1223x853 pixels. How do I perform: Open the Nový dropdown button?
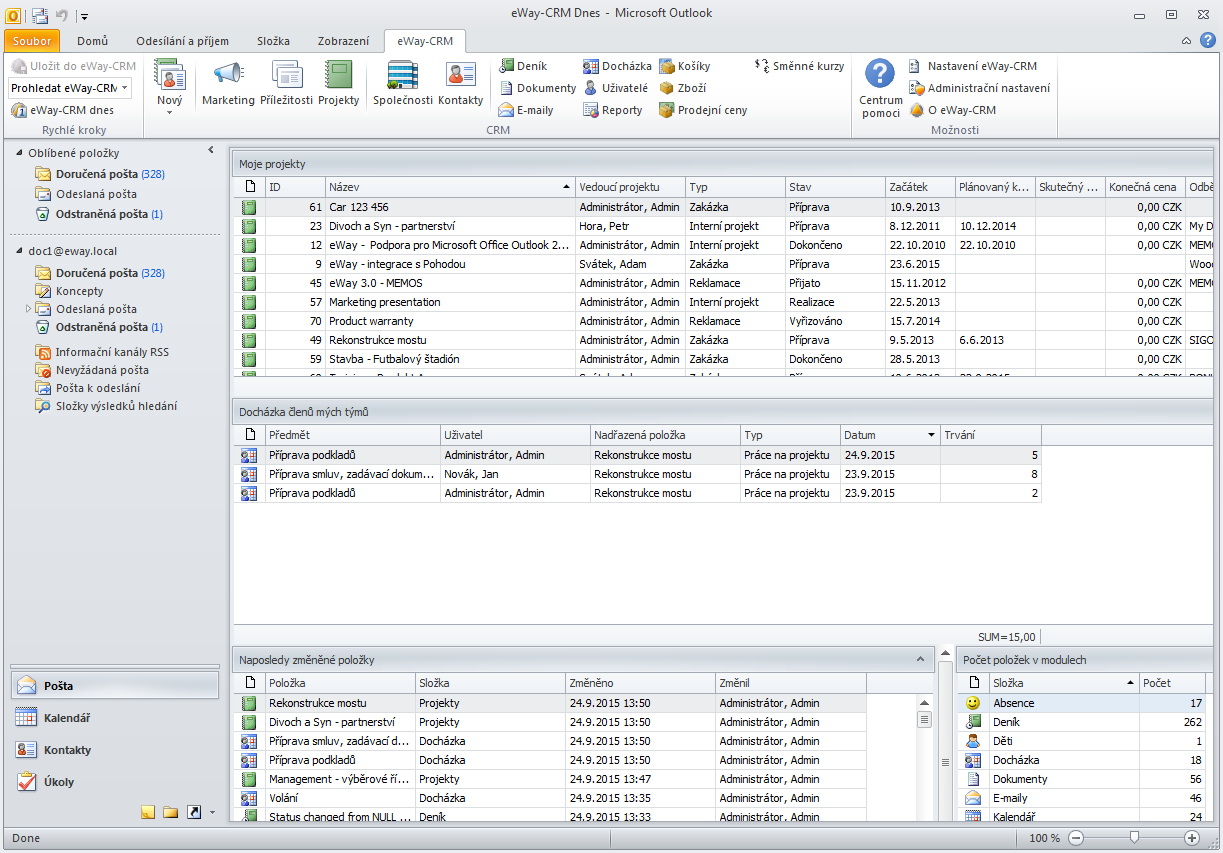coord(170,88)
